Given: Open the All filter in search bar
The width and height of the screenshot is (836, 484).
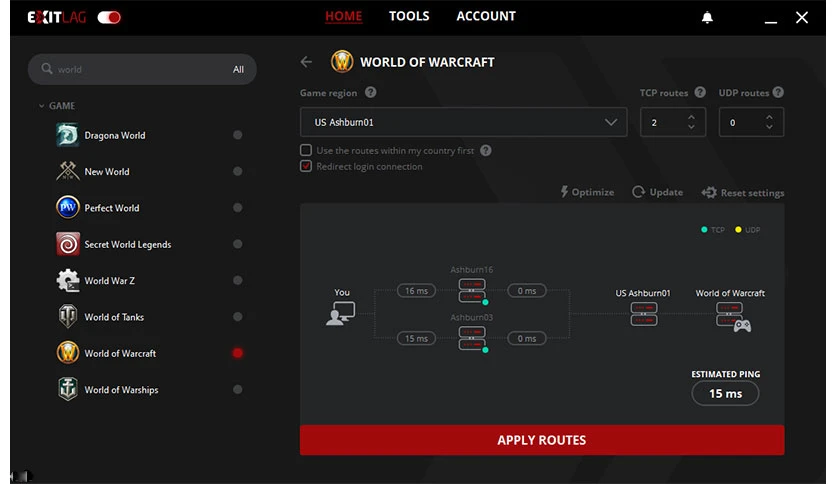Looking at the screenshot, I should tap(238, 69).
